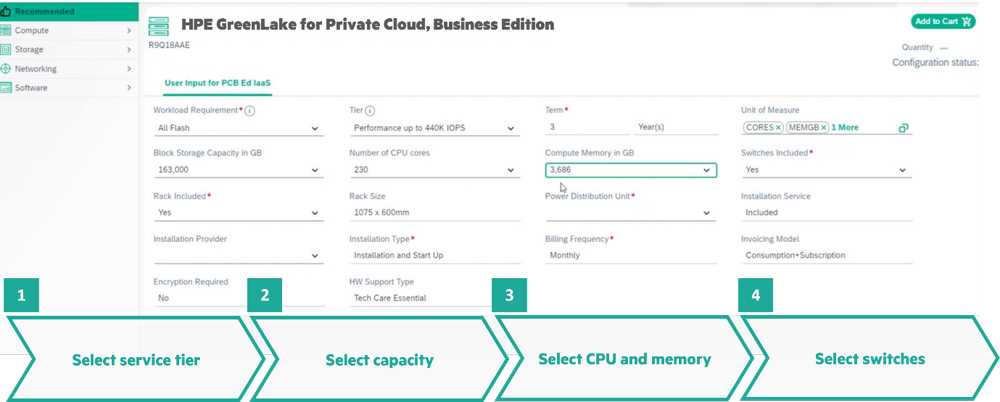Click the Quantity label

tap(917, 47)
